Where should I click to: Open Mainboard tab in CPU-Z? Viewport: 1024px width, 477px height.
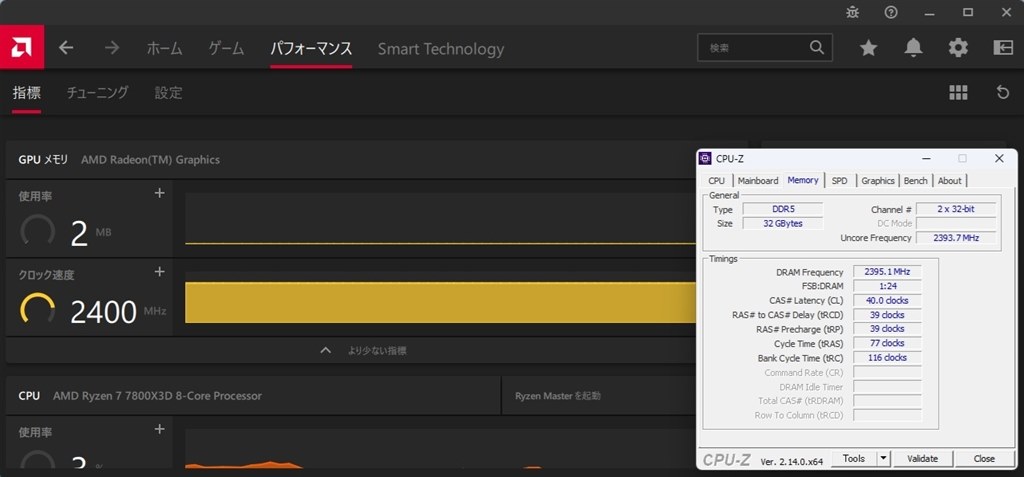[x=758, y=180]
